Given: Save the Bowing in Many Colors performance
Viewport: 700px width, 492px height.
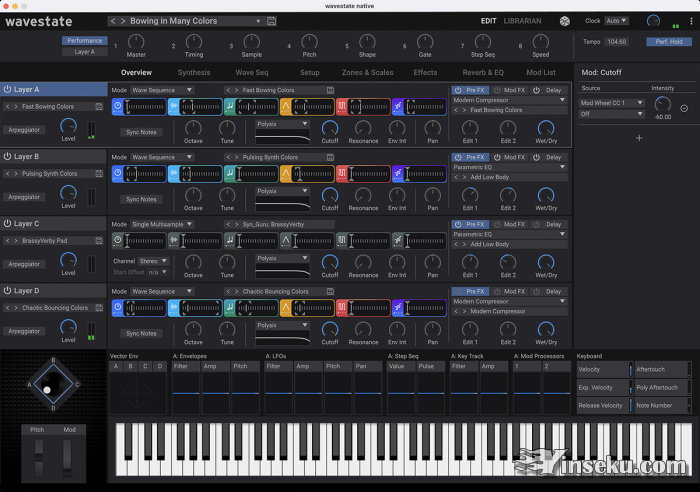Looking at the screenshot, I should [272, 21].
